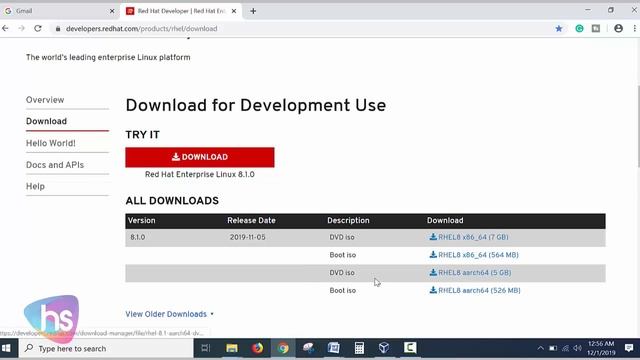The height and width of the screenshot is (360, 640).
Task: Go back to the previous page
Action: (x=5, y=29)
